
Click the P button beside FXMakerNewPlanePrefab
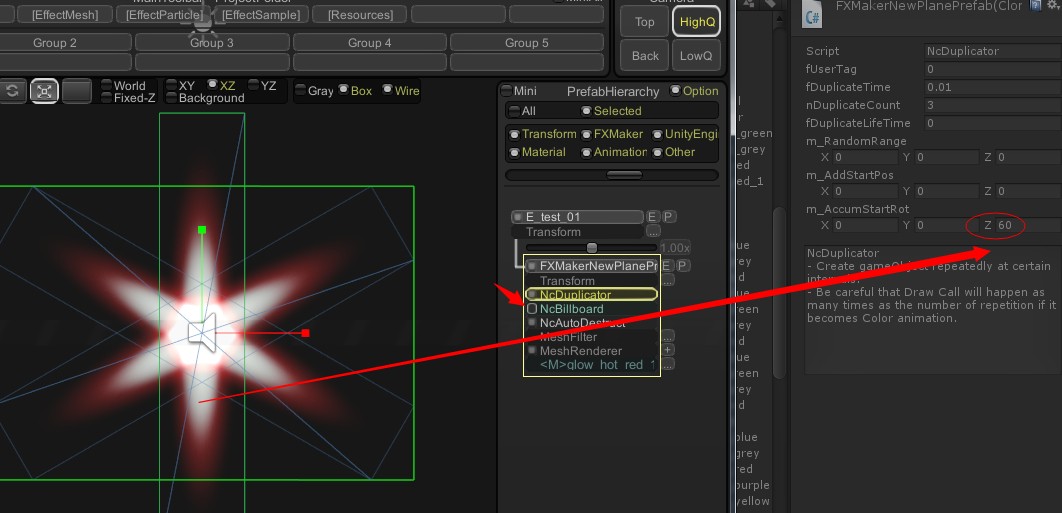pos(683,266)
